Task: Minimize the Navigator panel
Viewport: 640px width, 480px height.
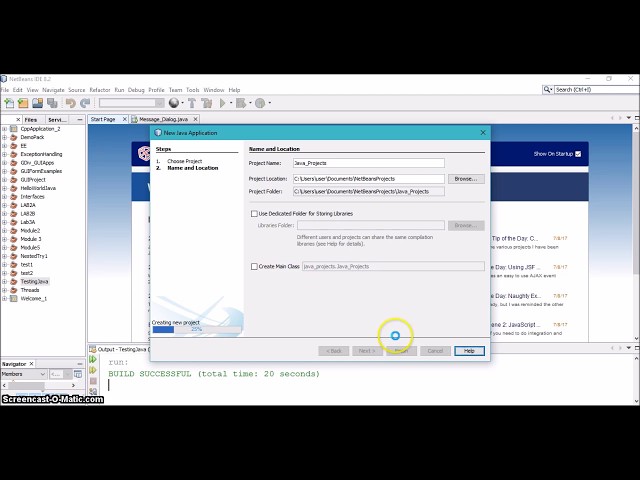Action: pos(80,363)
